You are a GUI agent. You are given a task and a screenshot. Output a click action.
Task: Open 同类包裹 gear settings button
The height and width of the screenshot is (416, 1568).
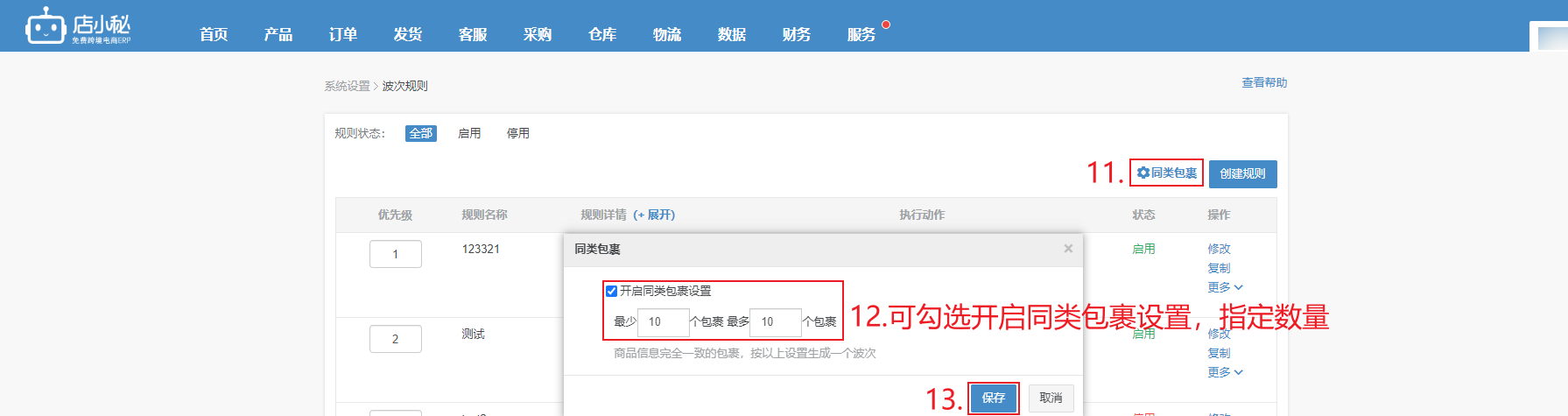coord(1166,173)
